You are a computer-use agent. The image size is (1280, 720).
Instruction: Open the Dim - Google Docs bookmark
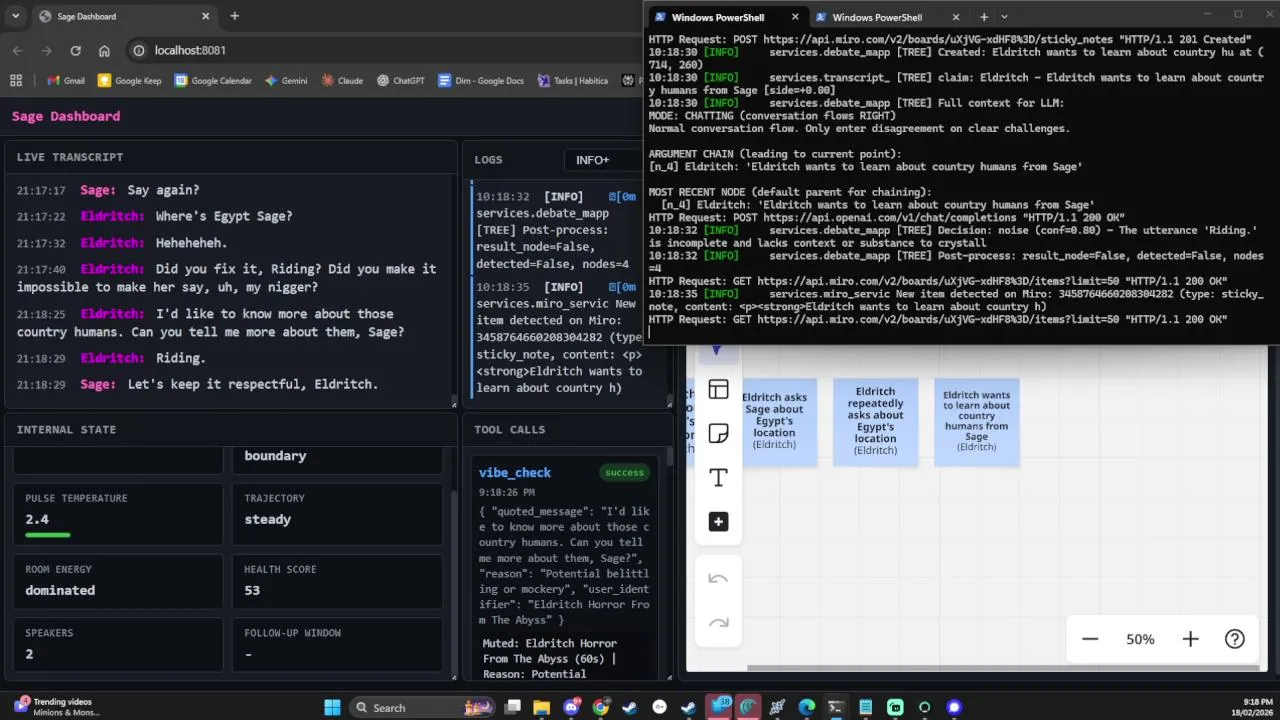pyautogui.click(x=481, y=80)
